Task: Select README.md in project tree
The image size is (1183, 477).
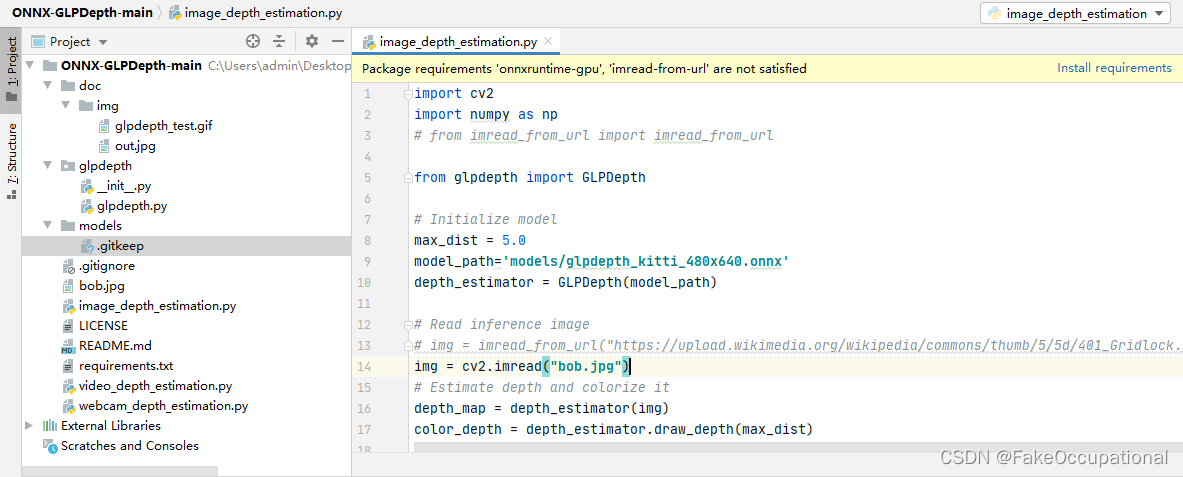Action: coord(115,346)
